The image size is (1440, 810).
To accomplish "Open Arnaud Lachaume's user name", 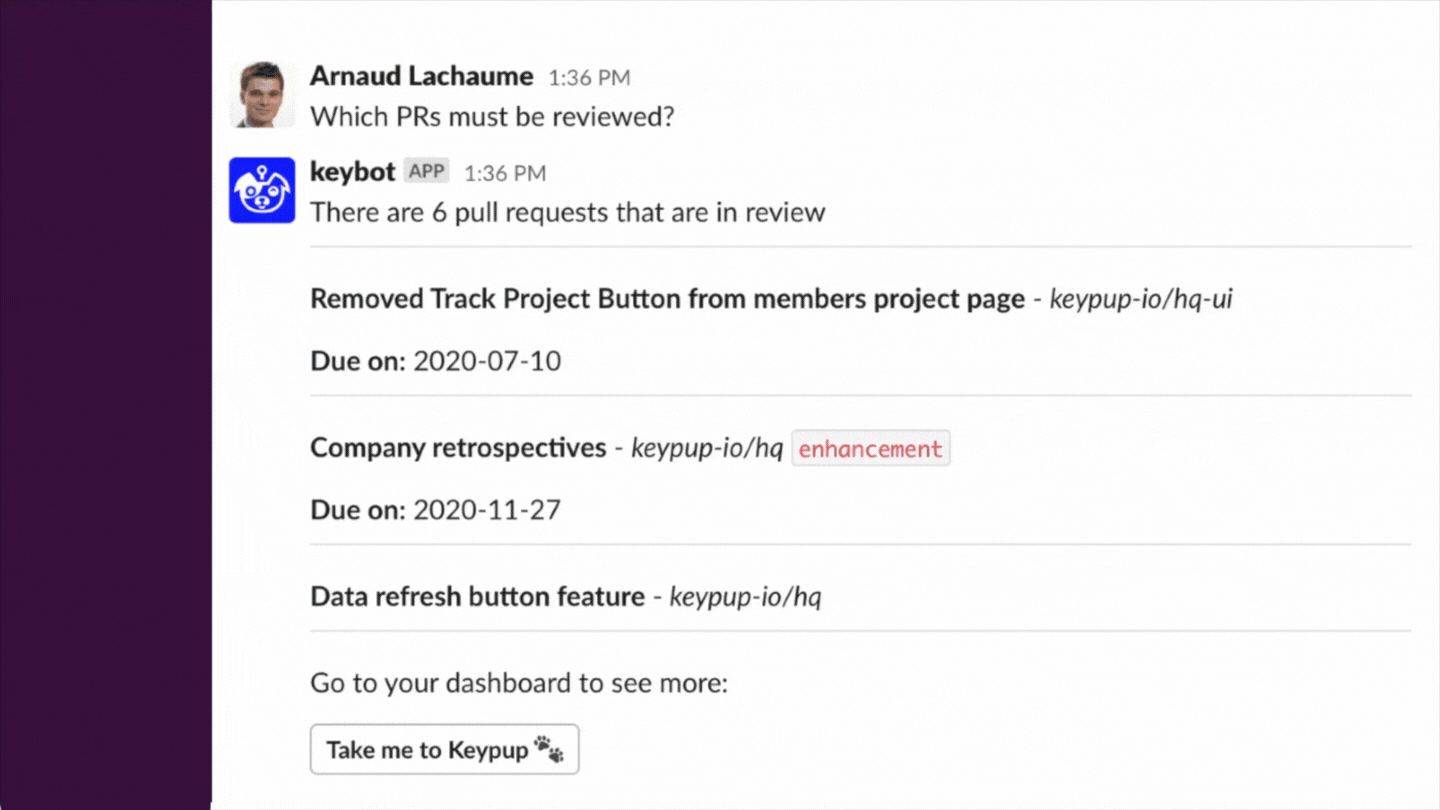I will (x=421, y=76).
